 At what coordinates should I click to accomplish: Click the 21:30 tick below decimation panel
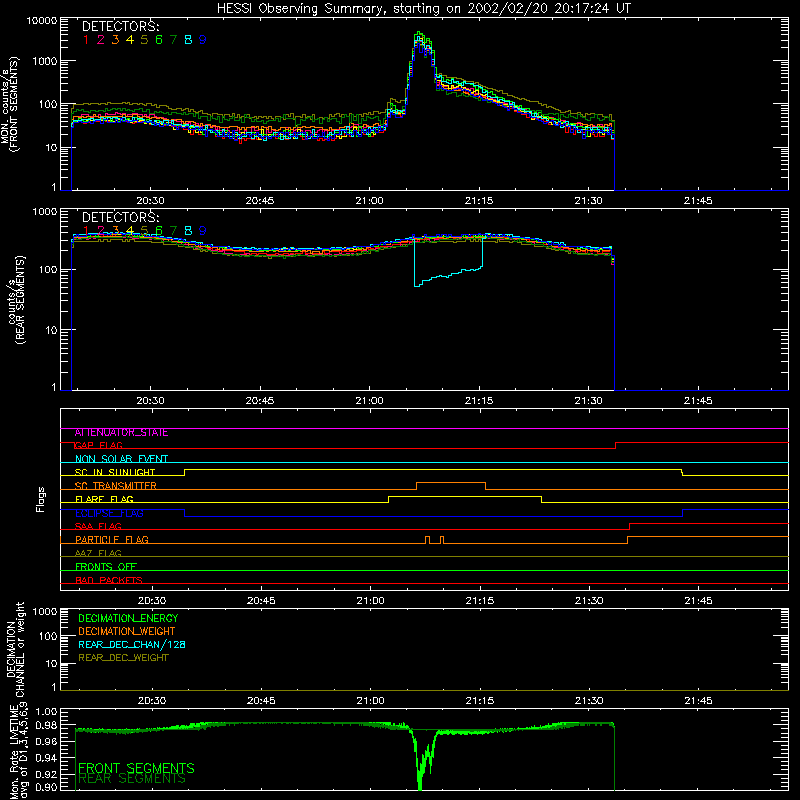[x=589, y=701]
